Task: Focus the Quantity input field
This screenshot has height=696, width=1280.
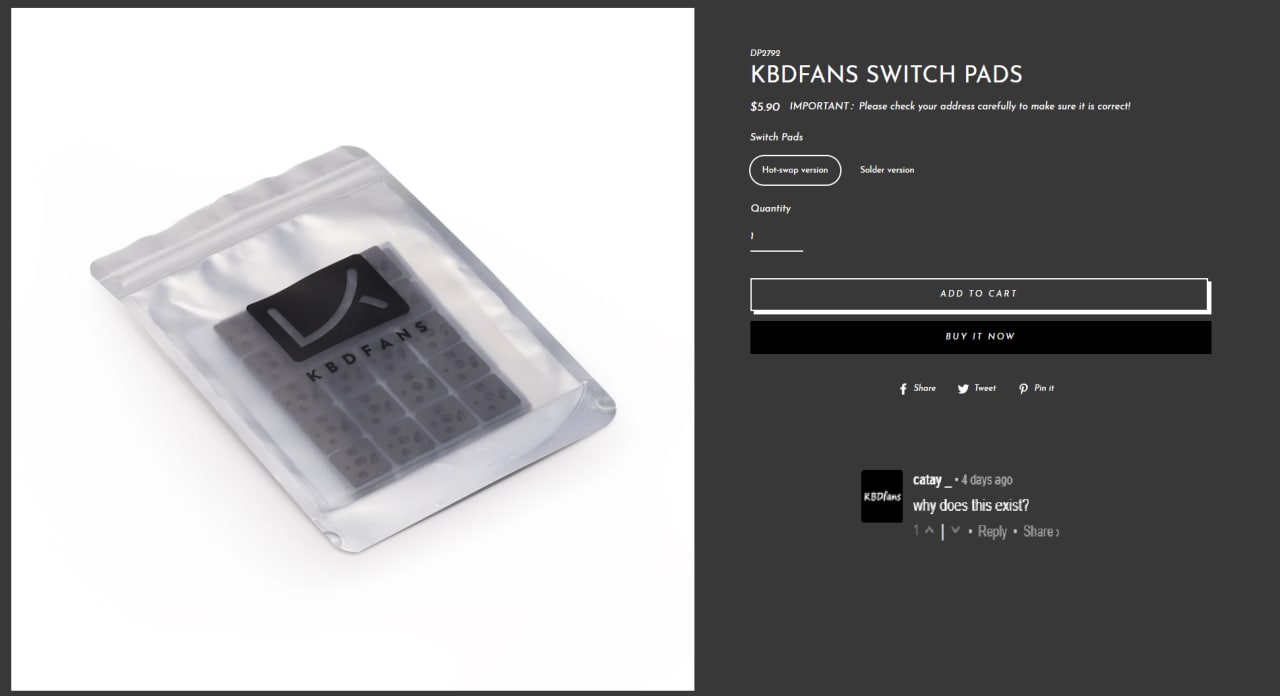Action: click(776, 237)
